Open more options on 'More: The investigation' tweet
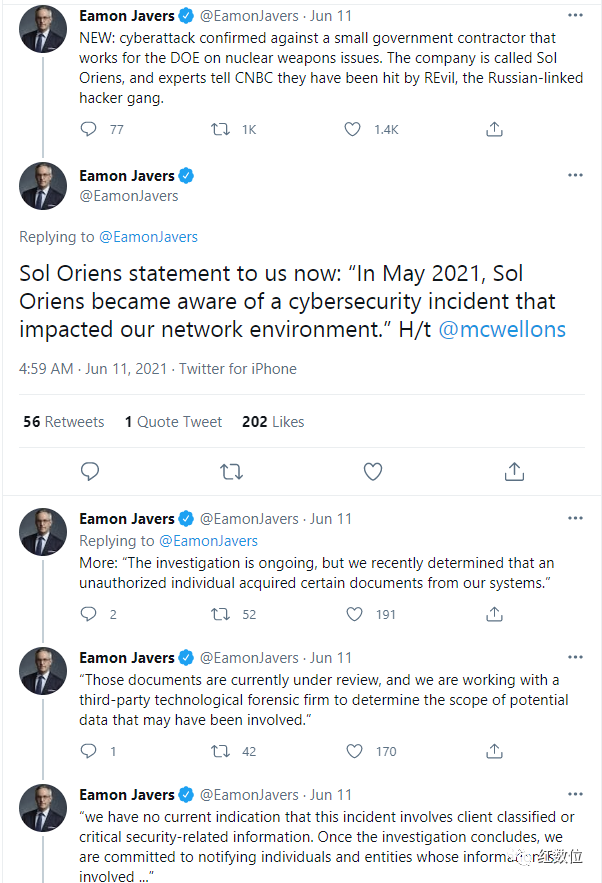The height and width of the screenshot is (883, 602). 575,518
